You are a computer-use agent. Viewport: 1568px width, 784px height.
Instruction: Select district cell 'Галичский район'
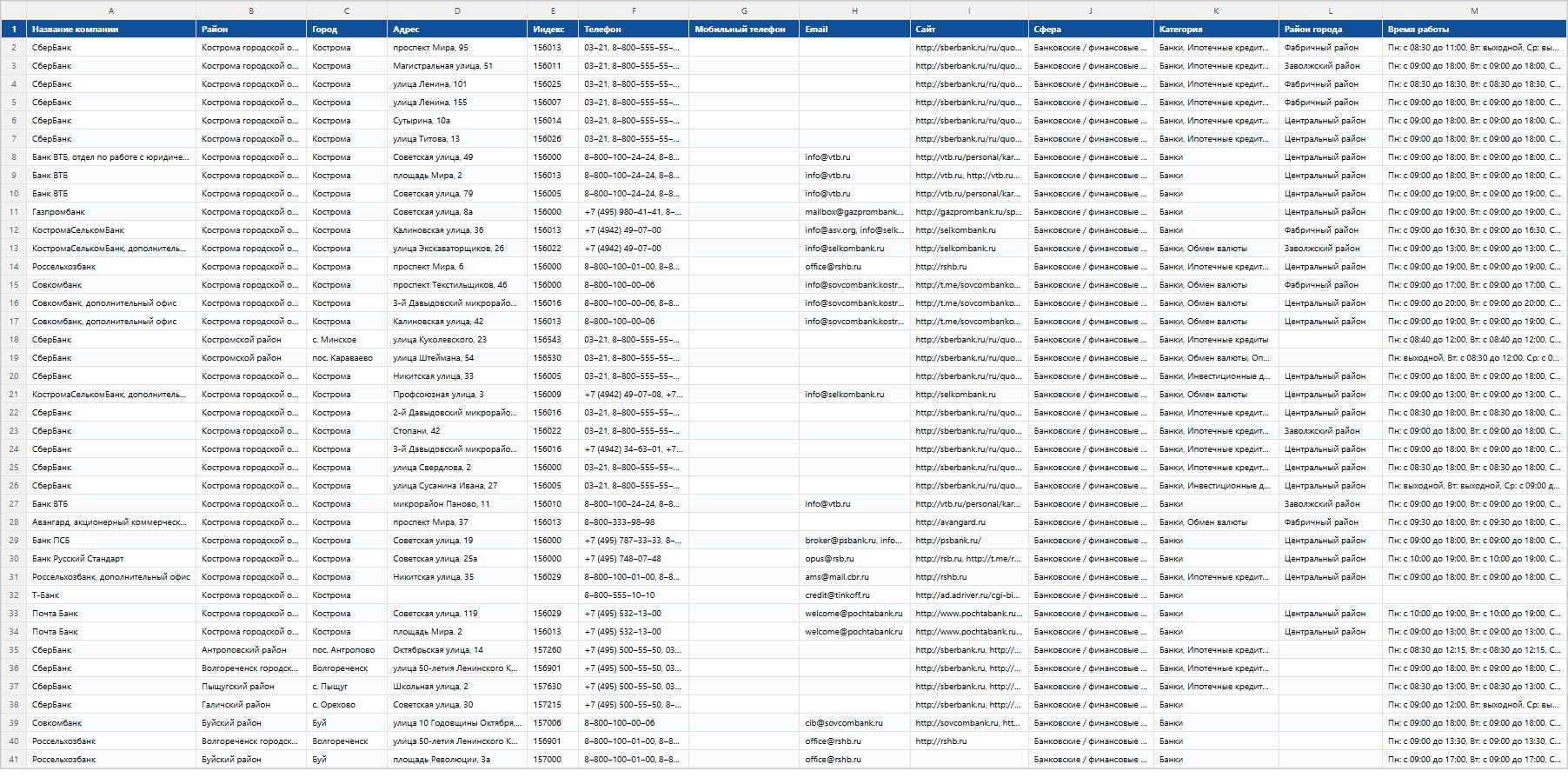point(251,705)
